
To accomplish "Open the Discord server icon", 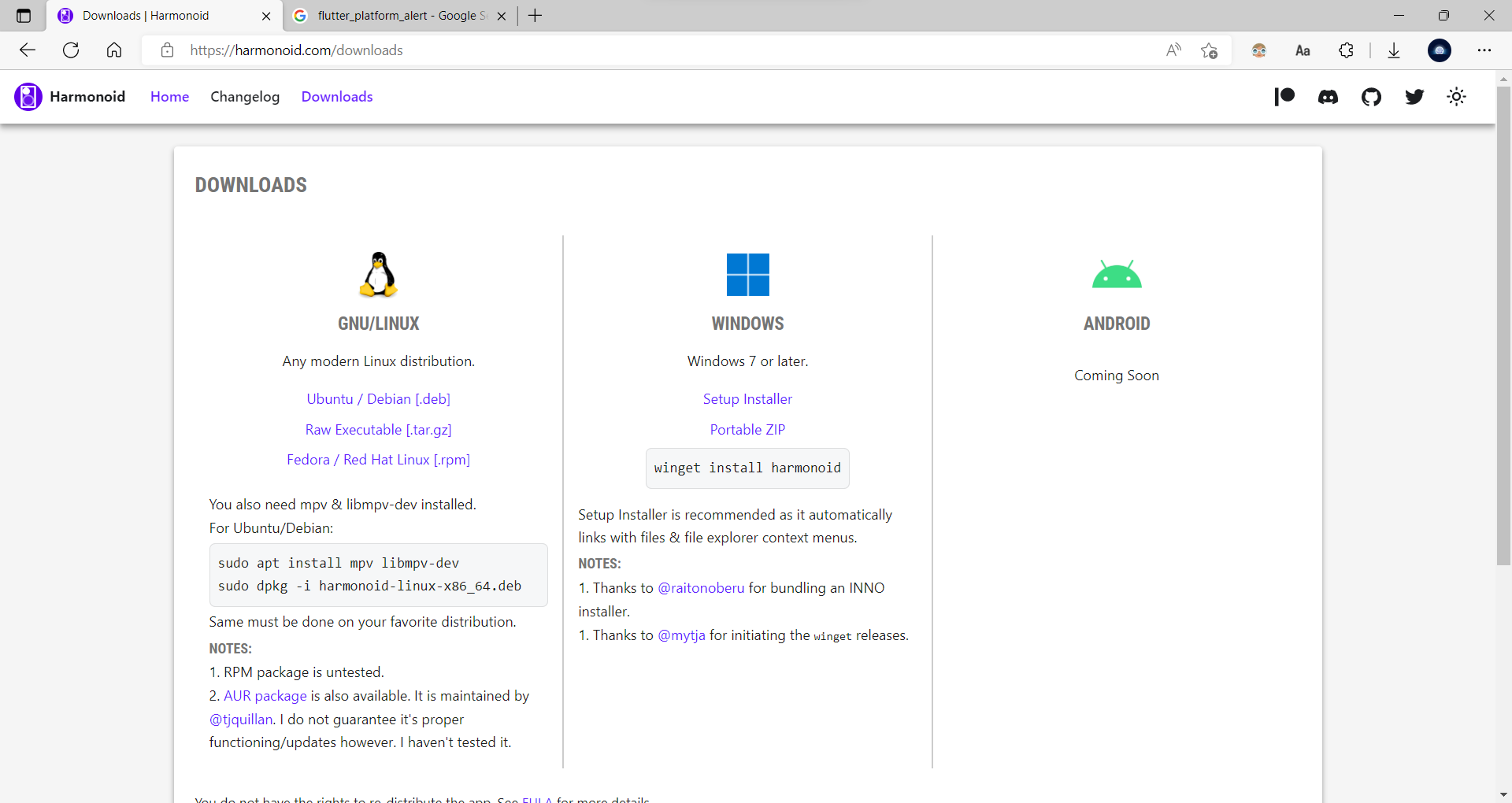I will pyautogui.click(x=1328, y=97).
